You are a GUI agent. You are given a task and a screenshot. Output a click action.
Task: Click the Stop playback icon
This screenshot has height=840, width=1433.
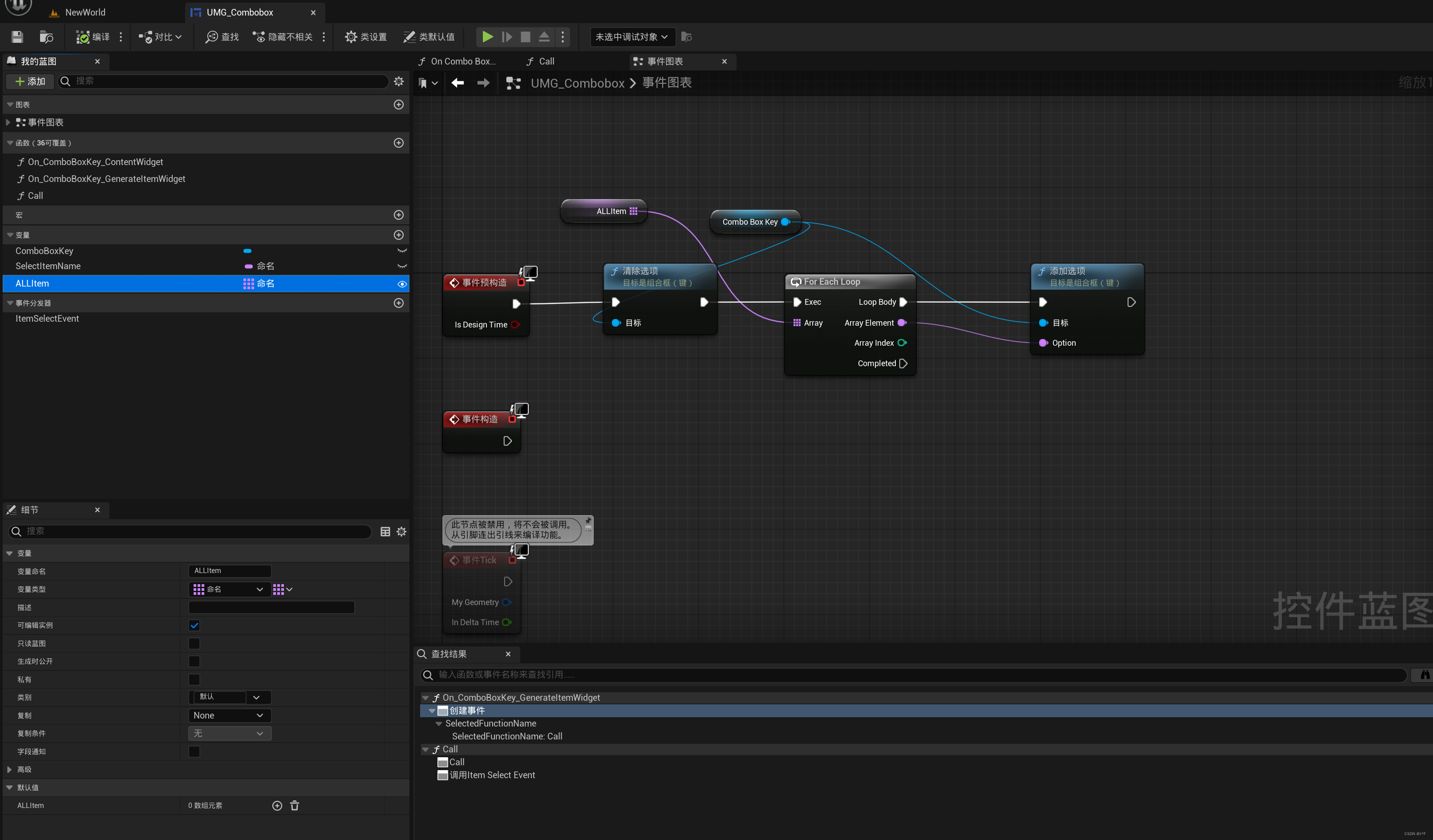coord(526,37)
